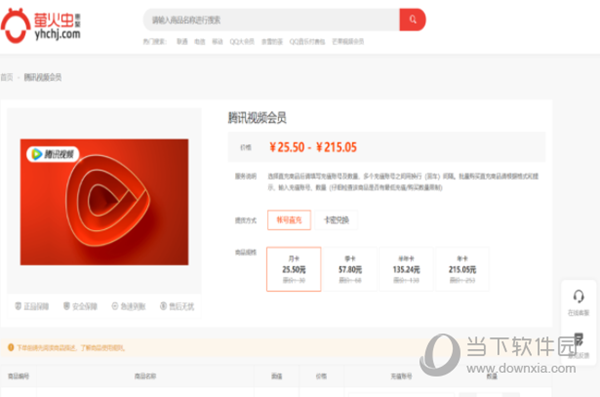Click the orange notice info icon

[11, 348]
